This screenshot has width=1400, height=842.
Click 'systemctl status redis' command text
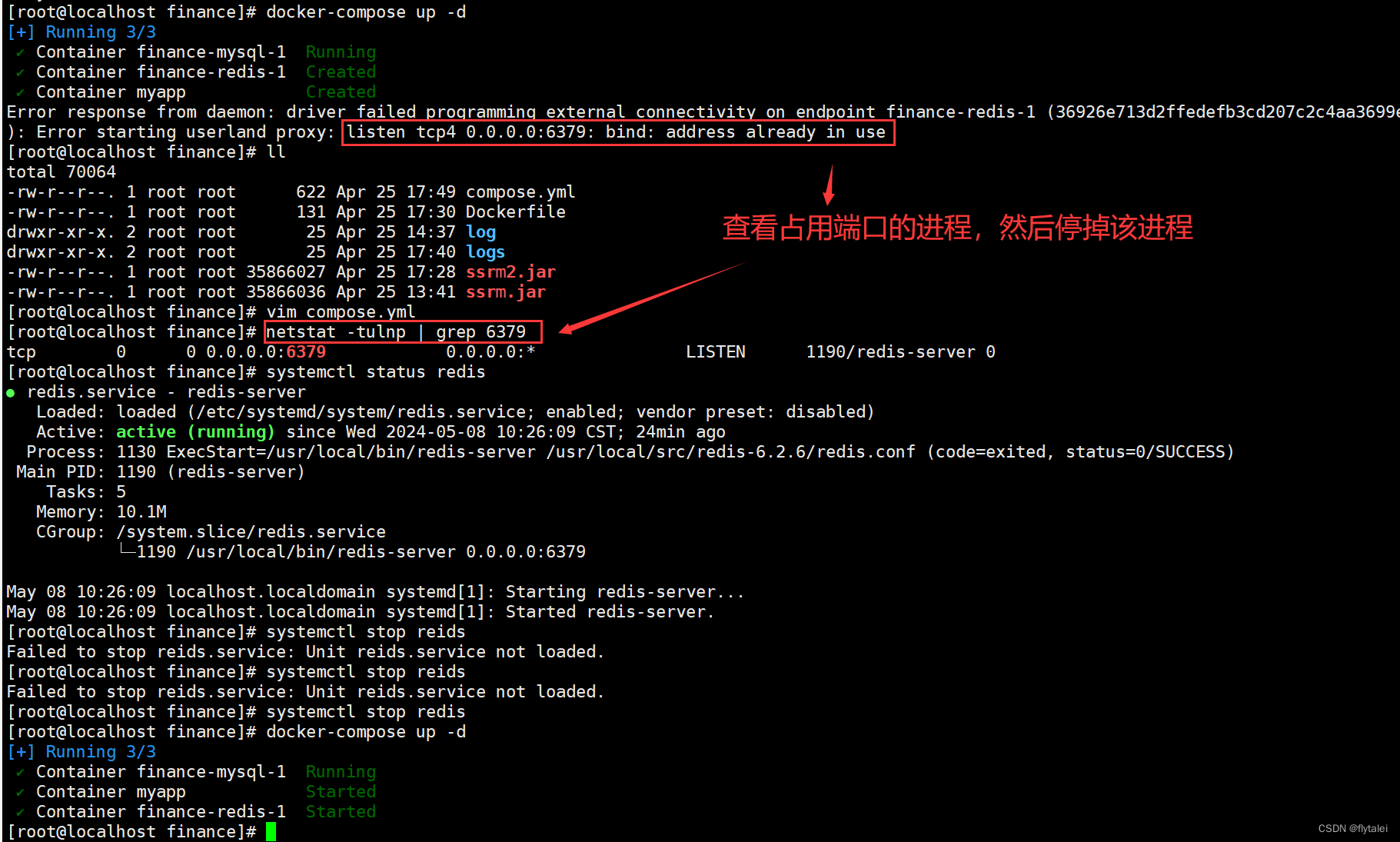click(376, 372)
